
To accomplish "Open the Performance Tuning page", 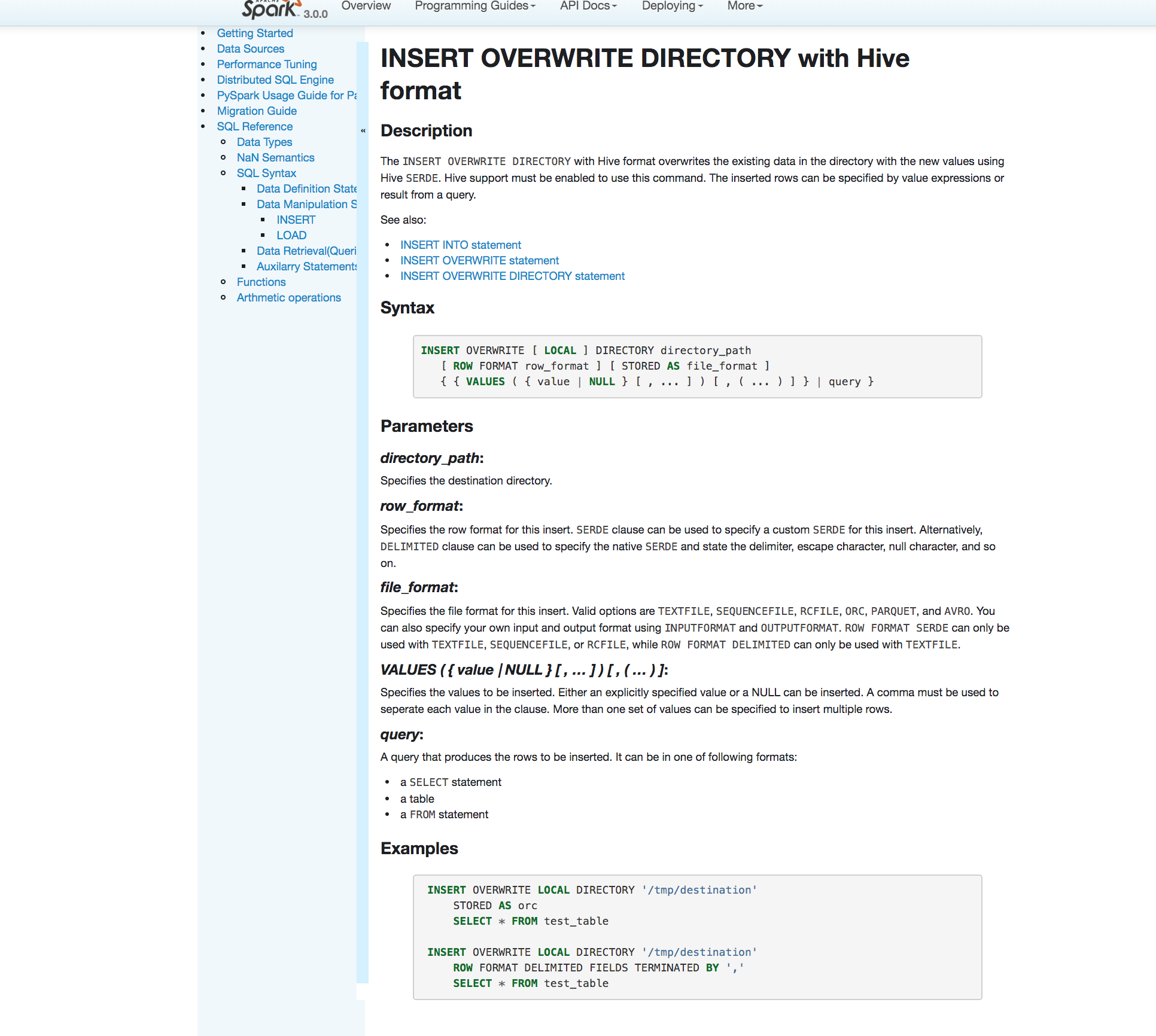I will [266, 64].
